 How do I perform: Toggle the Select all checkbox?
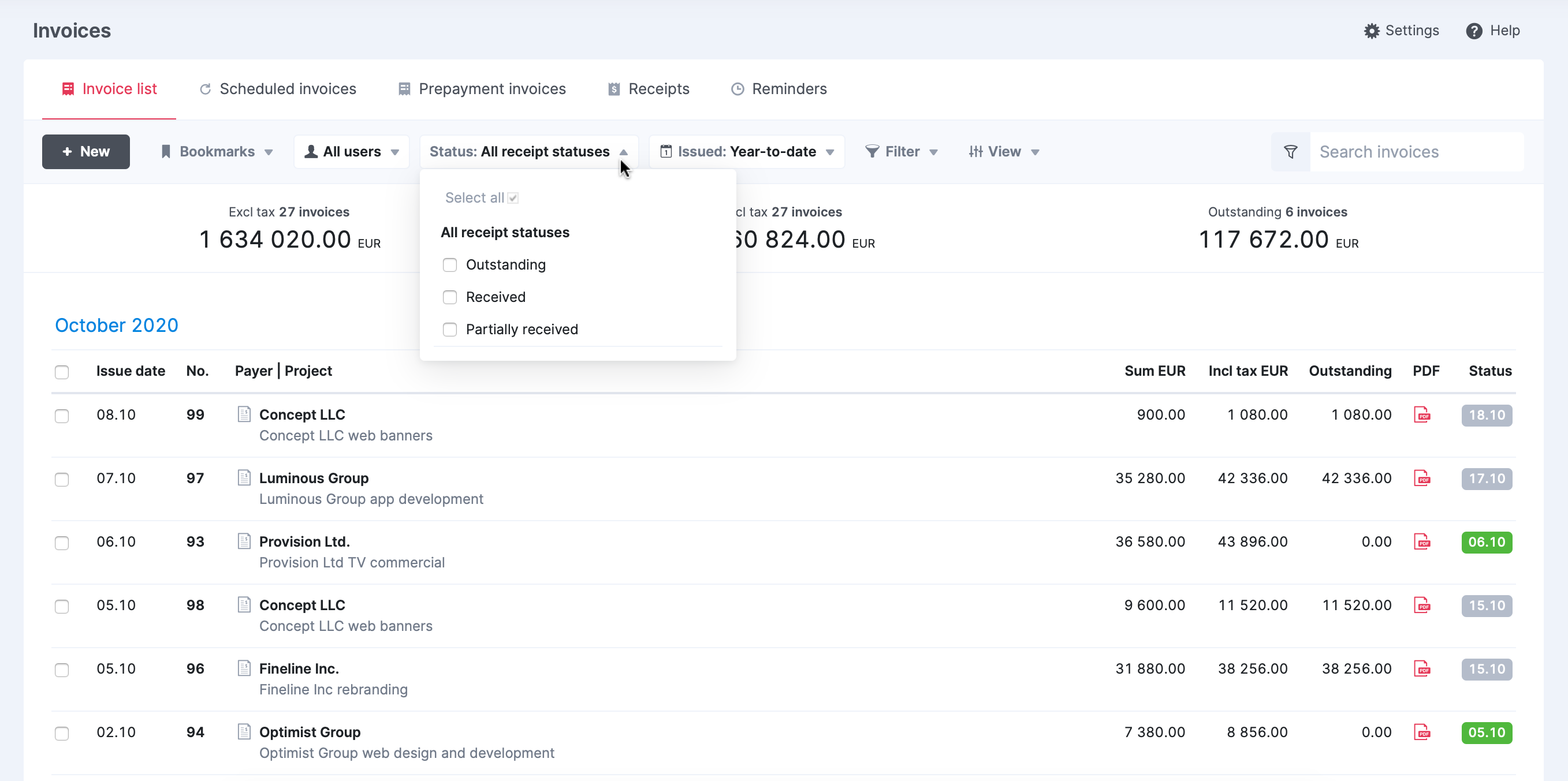(513, 197)
